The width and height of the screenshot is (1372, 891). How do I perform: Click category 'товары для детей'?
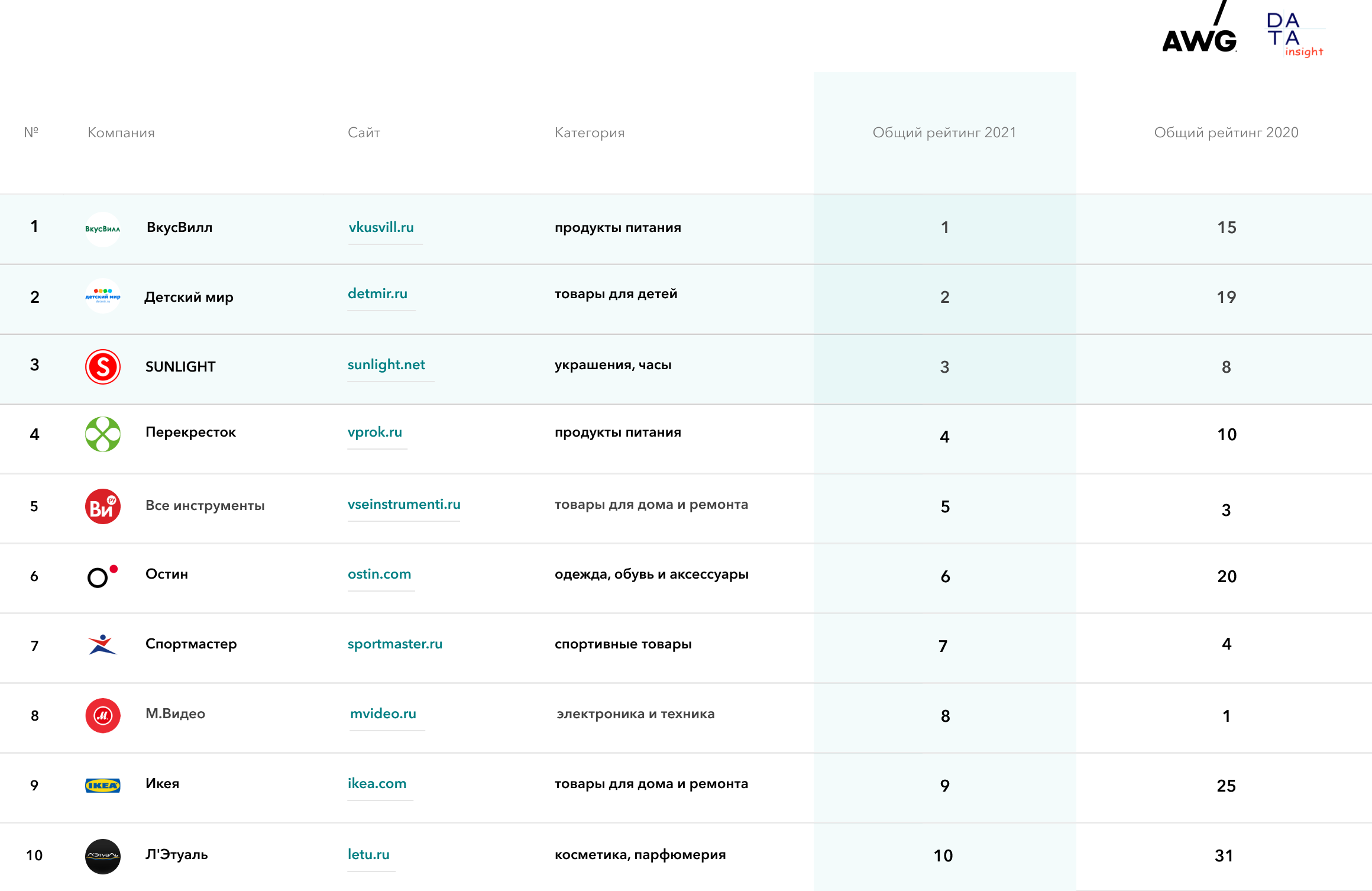[616, 293]
